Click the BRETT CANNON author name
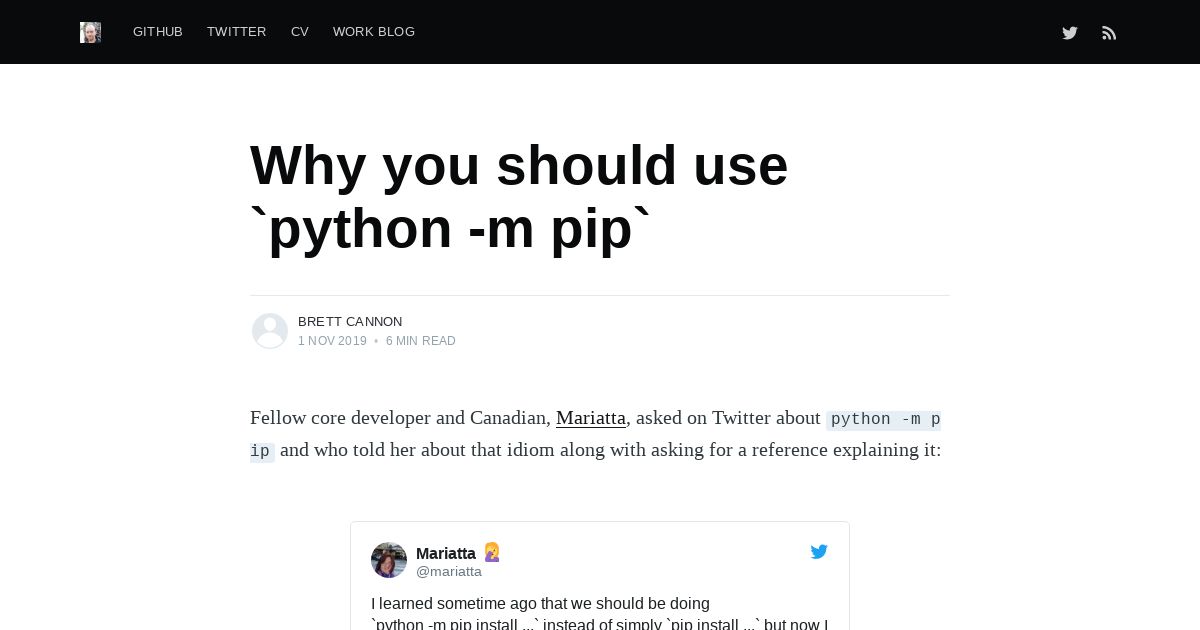The width and height of the screenshot is (1200, 630). tap(350, 322)
